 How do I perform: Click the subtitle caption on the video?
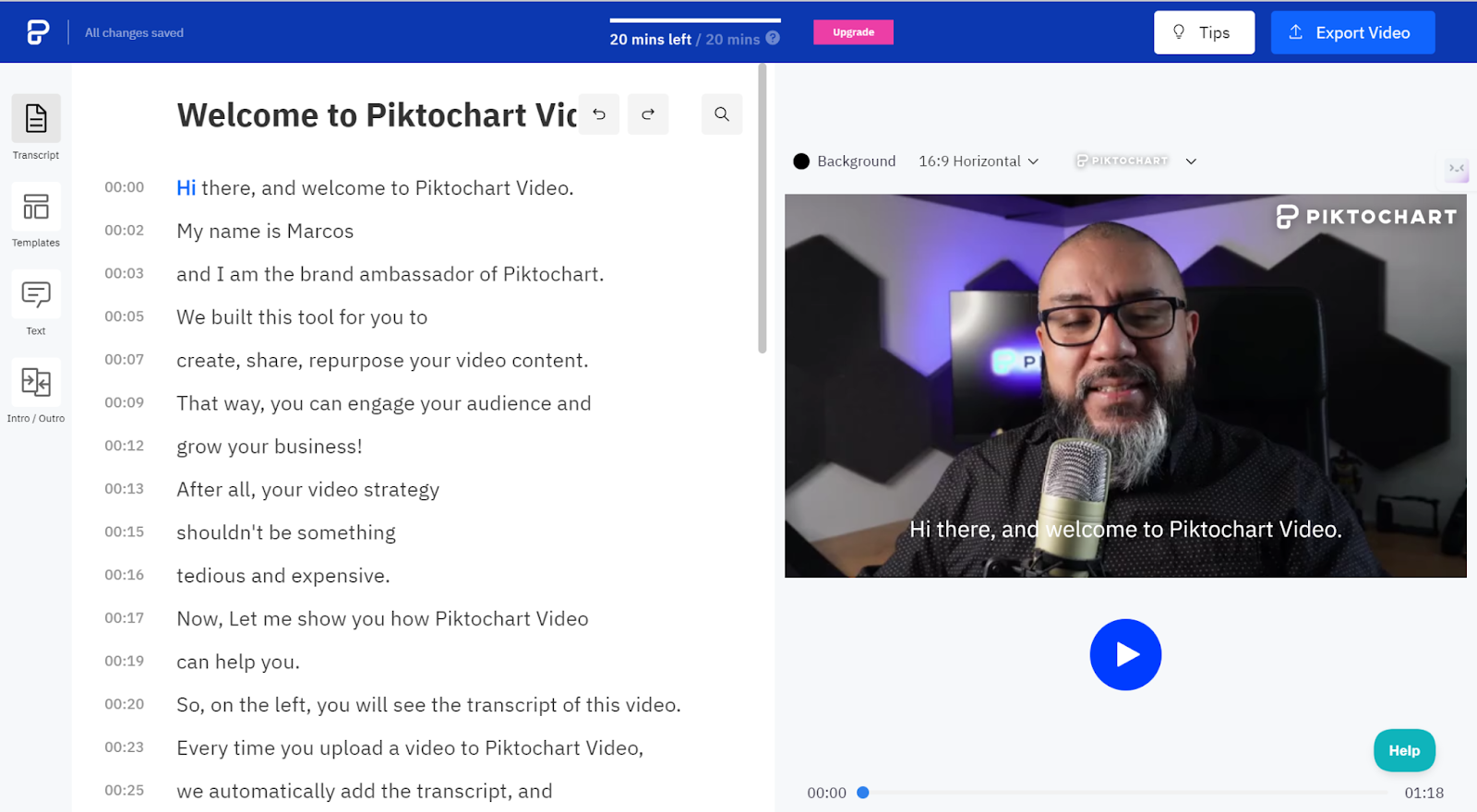(x=1125, y=530)
